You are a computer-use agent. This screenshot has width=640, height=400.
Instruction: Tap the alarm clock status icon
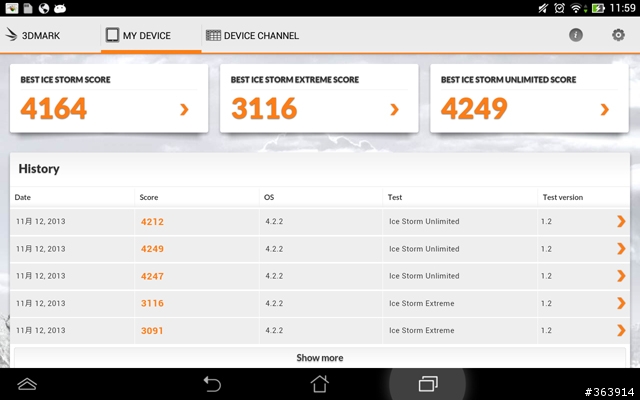point(559,8)
